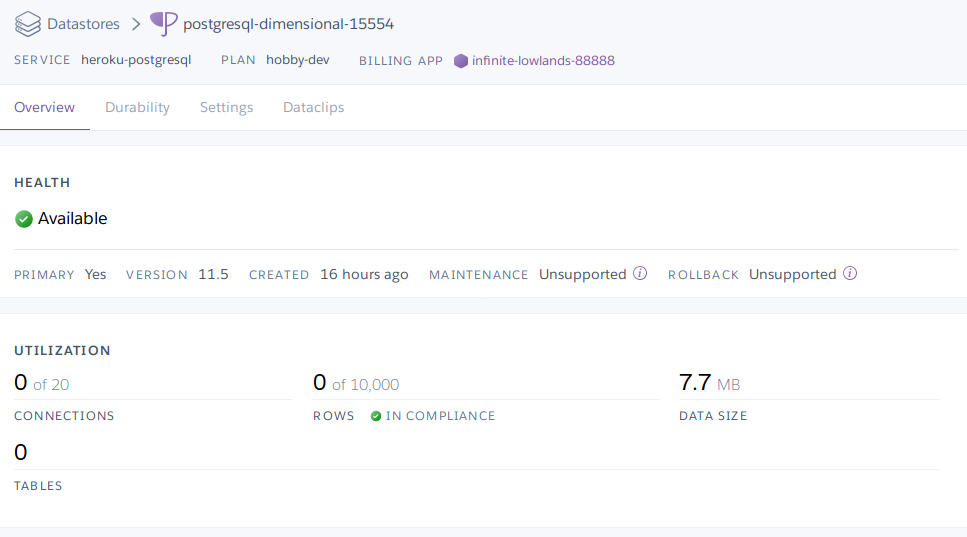Click service value heroku-postgresql

click(136, 60)
